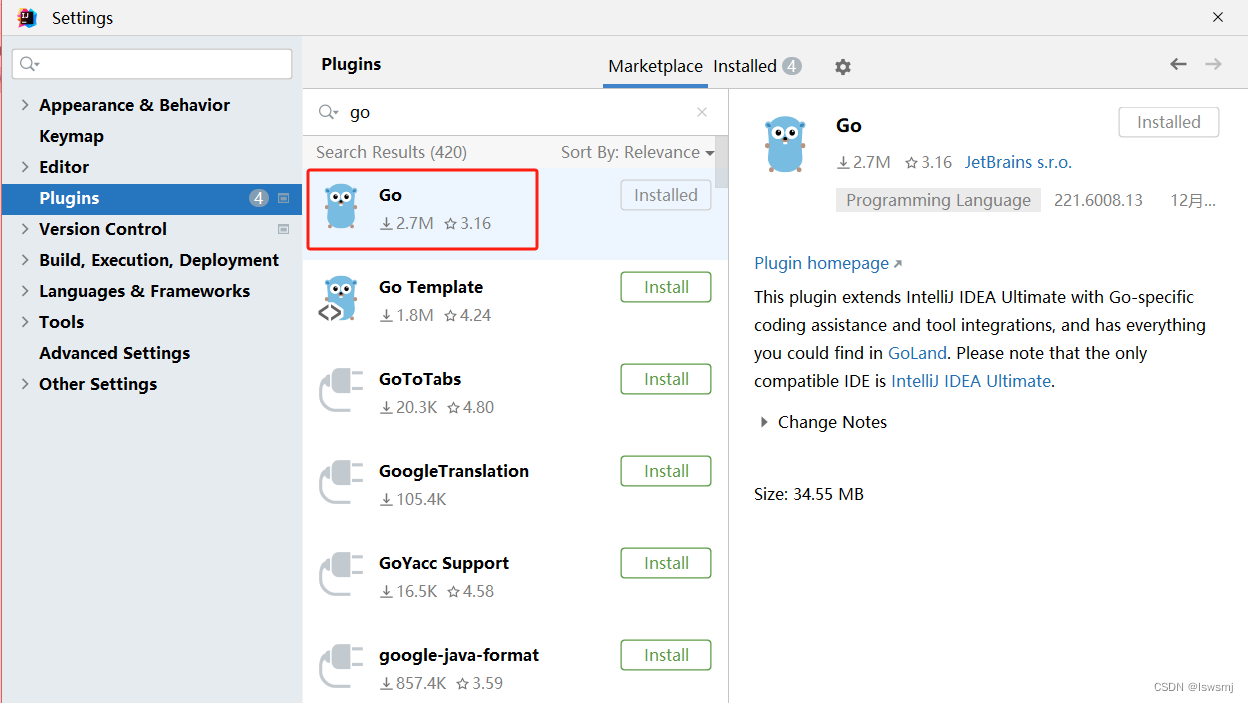Expand the Tools settings node
The width and height of the screenshot is (1248, 703).
[x=25, y=322]
